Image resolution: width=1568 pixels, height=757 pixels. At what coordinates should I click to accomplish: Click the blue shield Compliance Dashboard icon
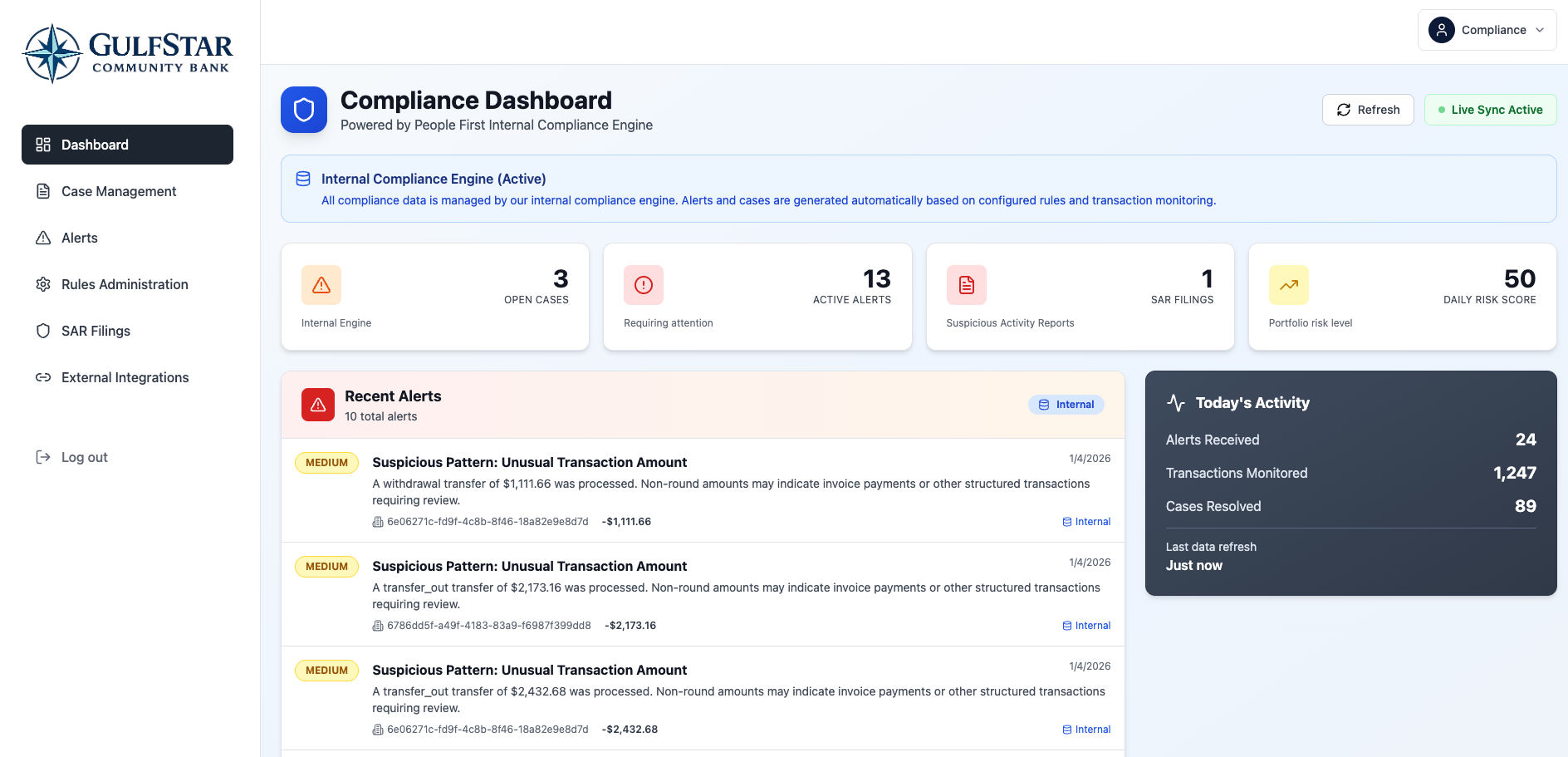pos(304,110)
